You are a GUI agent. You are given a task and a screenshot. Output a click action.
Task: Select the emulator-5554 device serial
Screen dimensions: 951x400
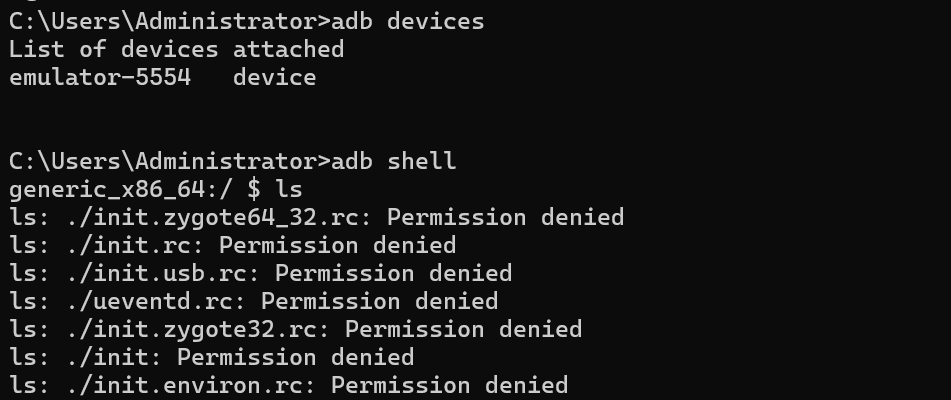click(100, 77)
